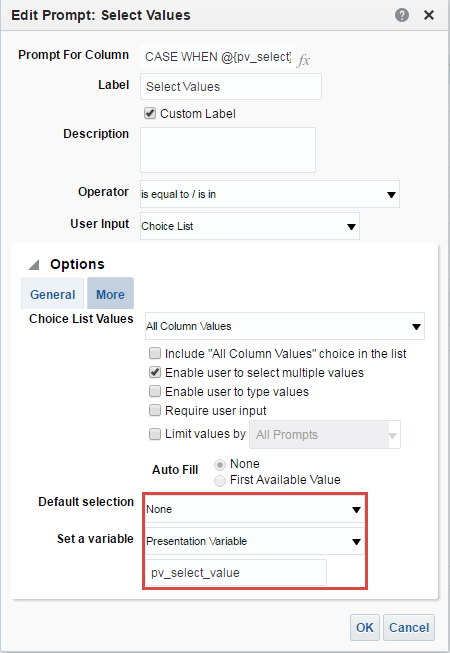Toggle the Custom Label checkbox
450x653 pixels.
(150, 113)
